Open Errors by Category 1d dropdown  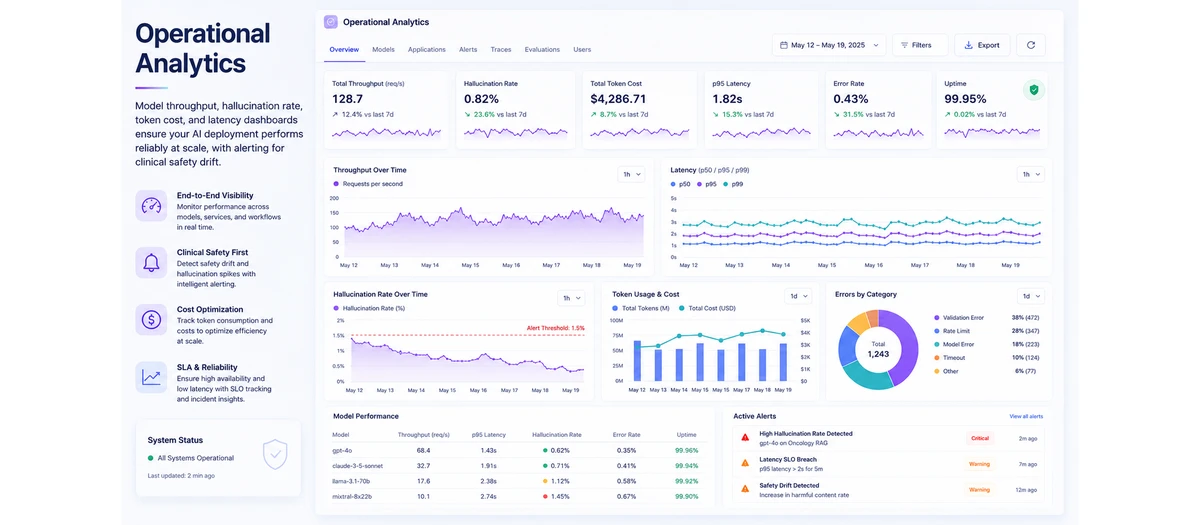[x=1030, y=296]
